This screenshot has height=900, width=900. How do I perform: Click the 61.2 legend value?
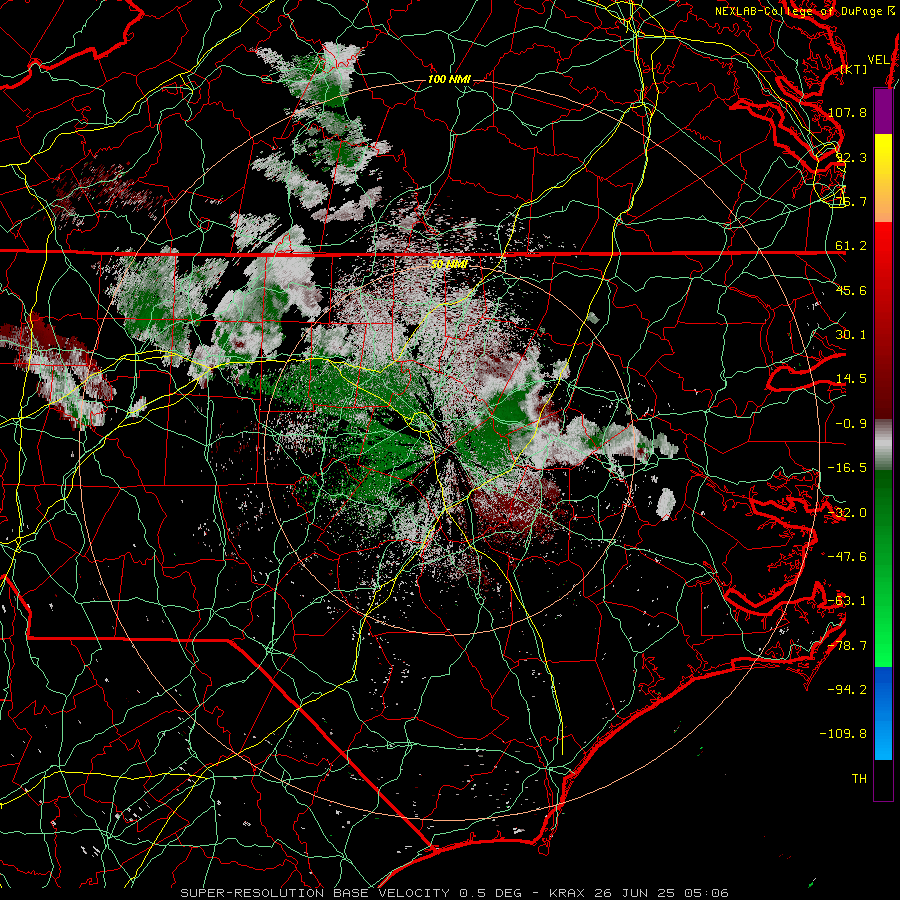[x=851, y=246]
